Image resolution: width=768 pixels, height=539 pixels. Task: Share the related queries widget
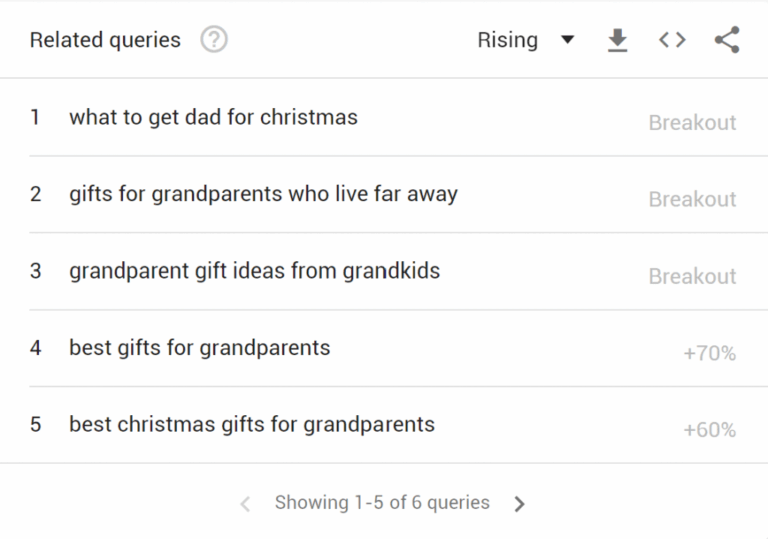tap(727, 40)
